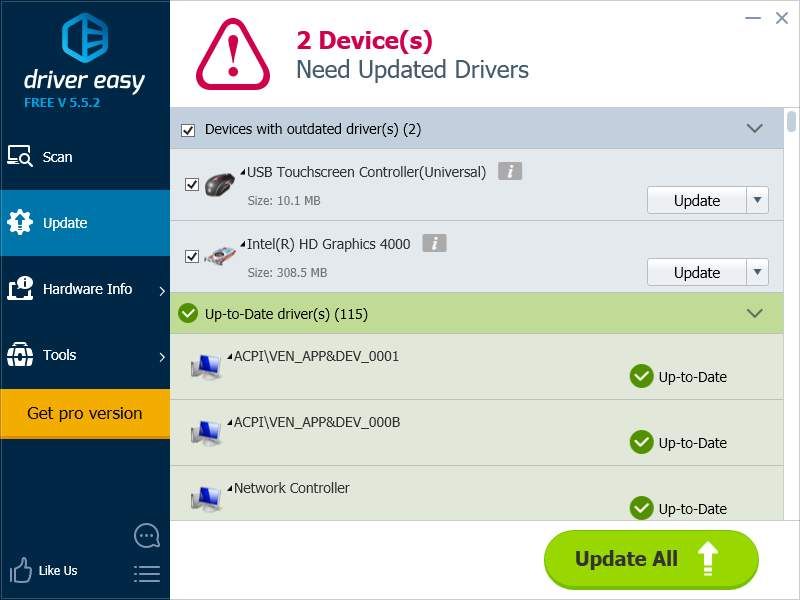Image resolution: width=800 pixels, height=600 pixels.
Task: Click the Network Controller device icon
Action: pos(207,498)
